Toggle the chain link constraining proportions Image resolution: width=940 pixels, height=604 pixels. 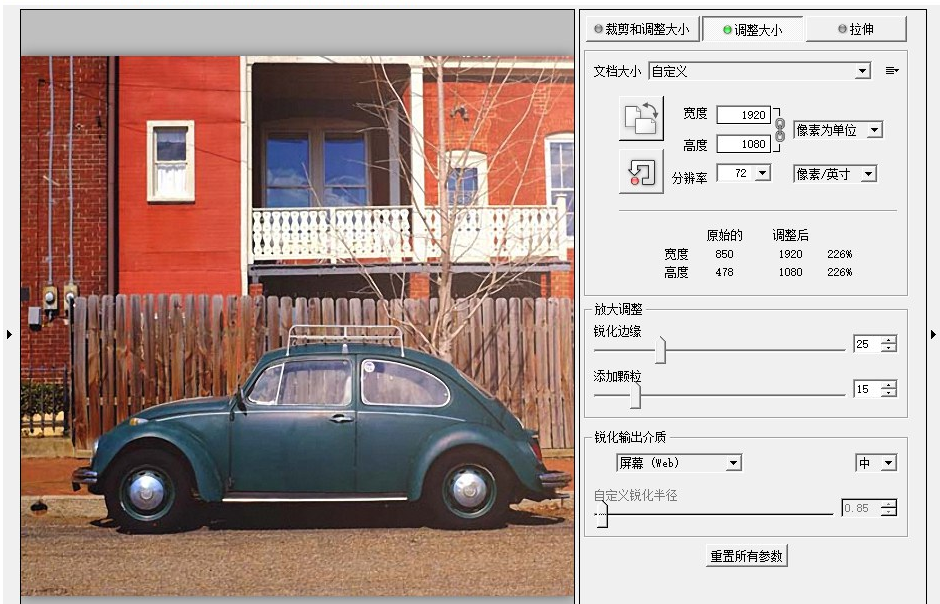click(x=780, y=129)
